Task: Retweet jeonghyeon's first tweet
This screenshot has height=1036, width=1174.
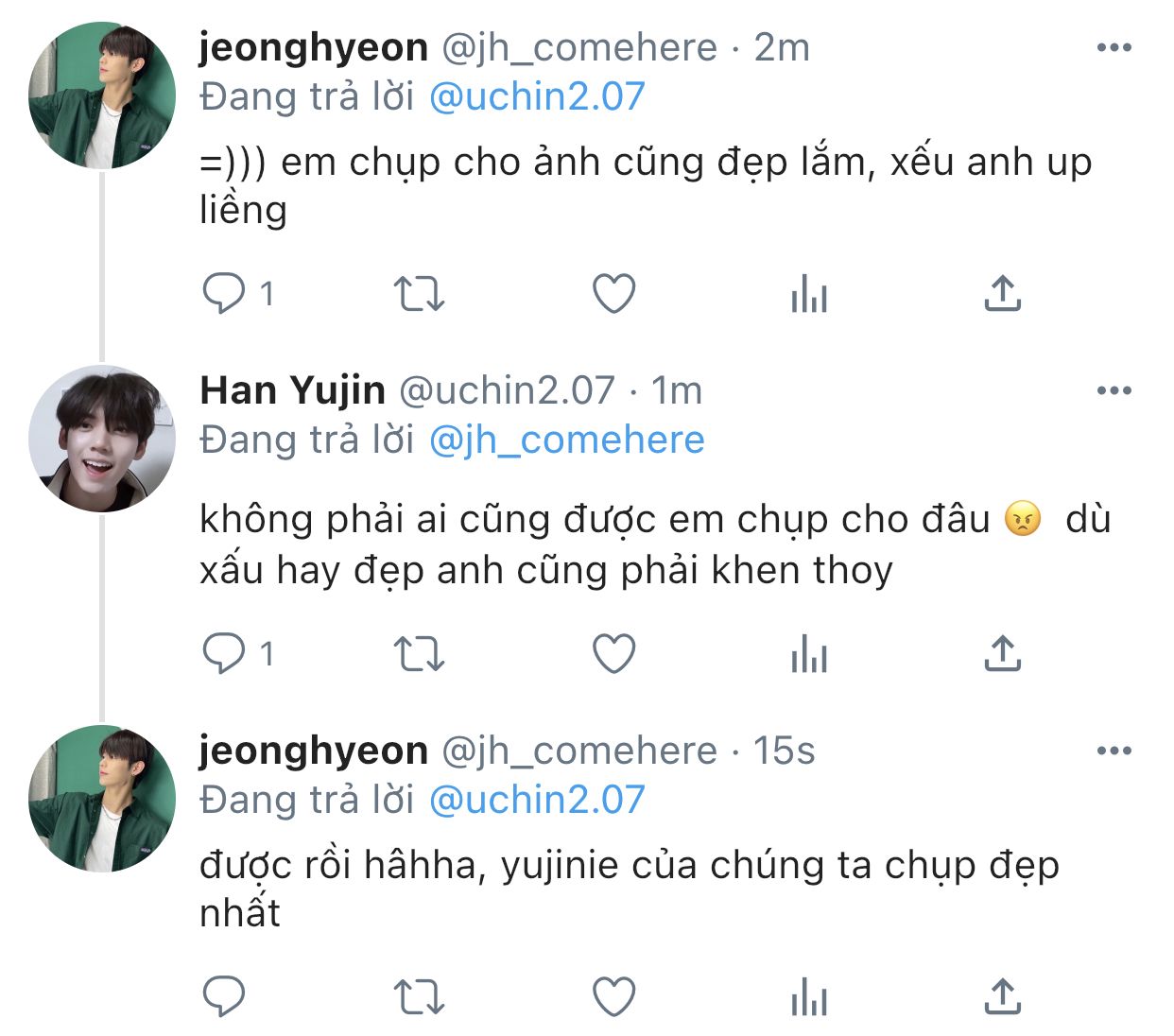Action: point(419,293)
